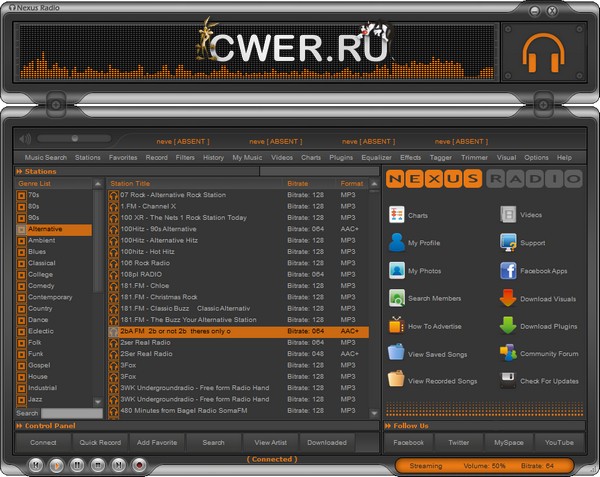Image resolution: width=600 pixels, height=477 pixels.
Task: Open the Favorites menu
Action: coord(123,158)
